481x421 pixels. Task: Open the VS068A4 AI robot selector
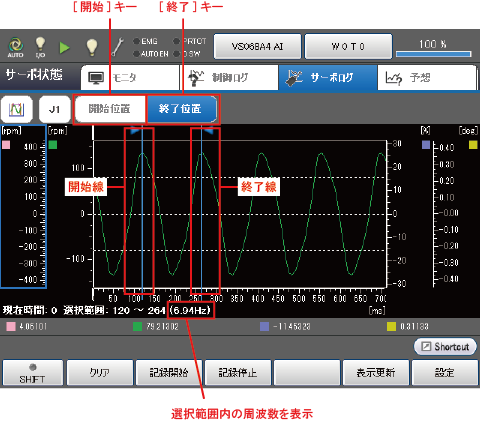(257, 46)
